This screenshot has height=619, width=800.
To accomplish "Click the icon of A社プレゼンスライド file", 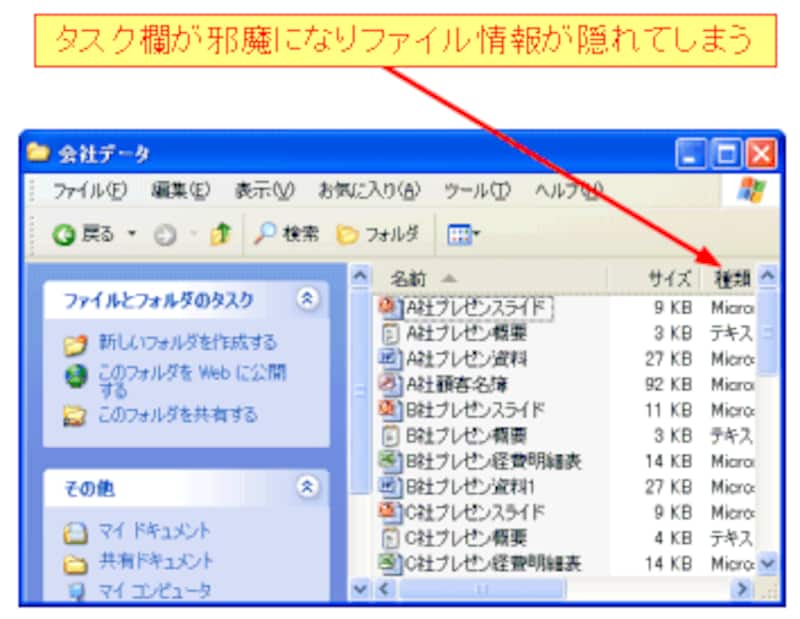I will point(390,307).
